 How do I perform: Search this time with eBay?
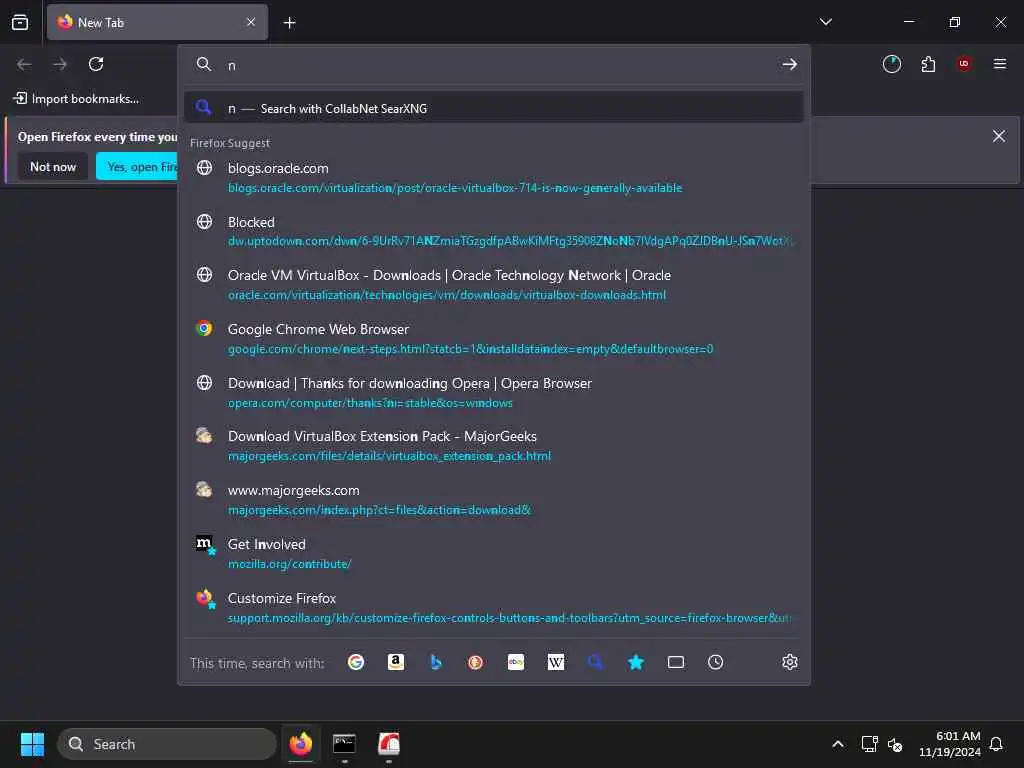pos(516,662)
